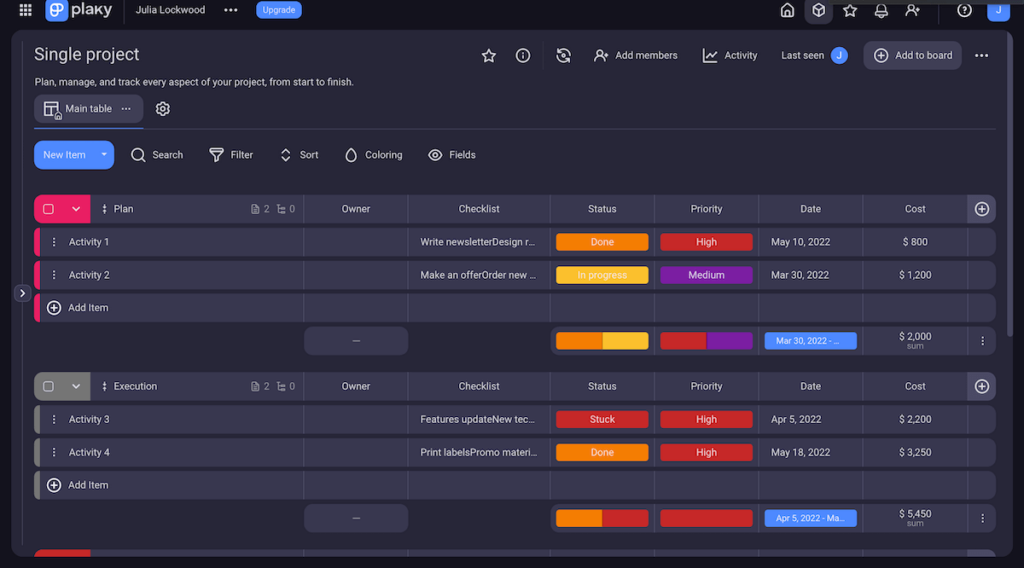This screenshot has height=568, width=1024.
Task: Click the Upgrade button
Action: coord(278,10)
